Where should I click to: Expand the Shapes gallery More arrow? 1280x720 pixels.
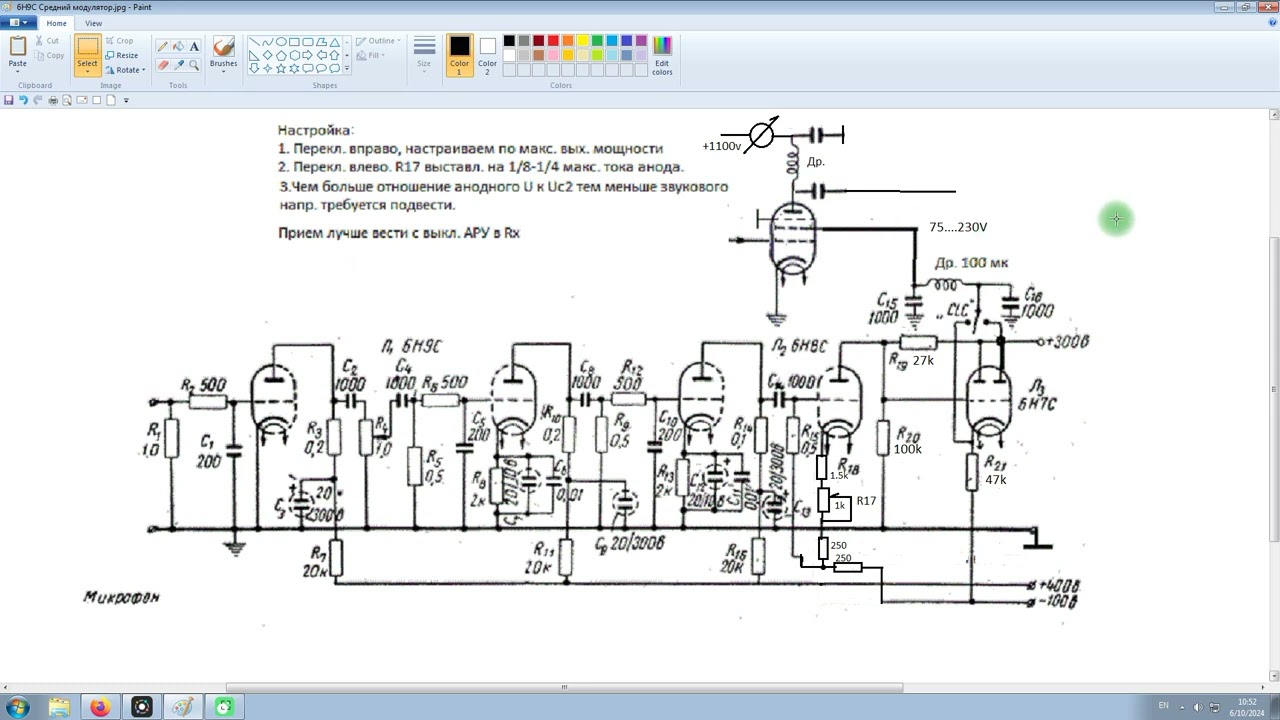coord(347,69)
